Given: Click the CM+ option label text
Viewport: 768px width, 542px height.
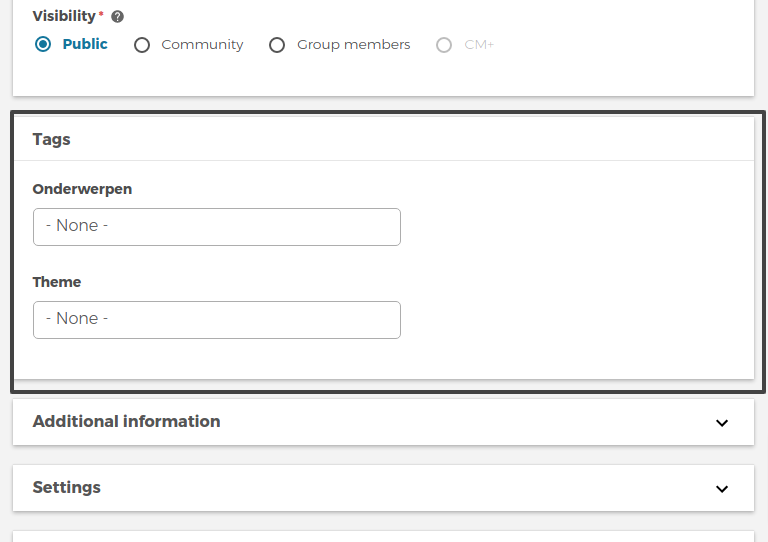Looking at the screenshot, I should click(x=479, y=45).
